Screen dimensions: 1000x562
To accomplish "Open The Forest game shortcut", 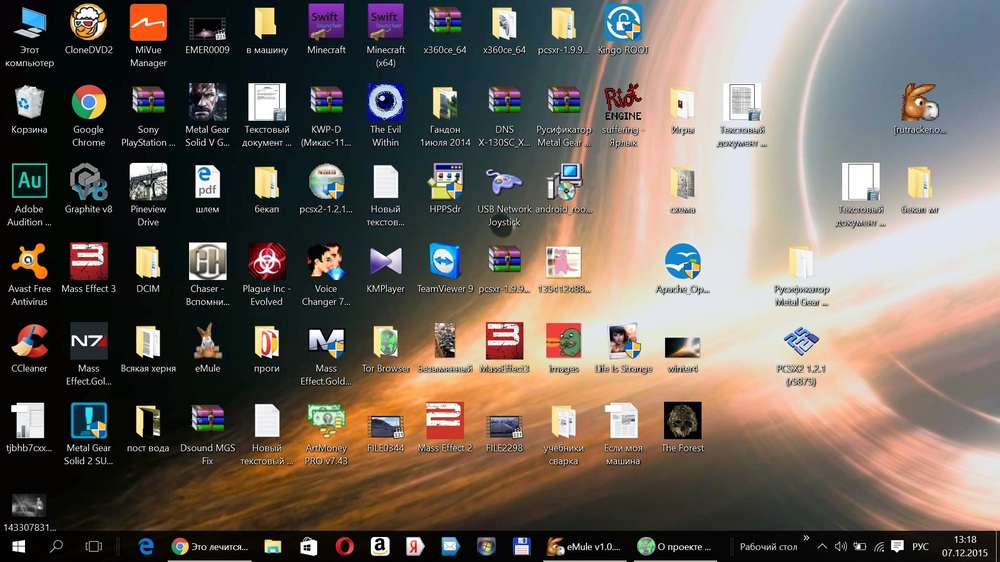I will click(x=682, y=421).
